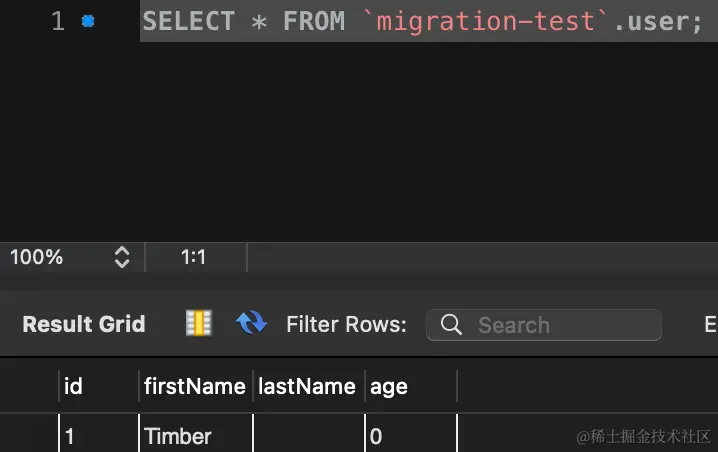Open the 100% zoom stepper arrows
This screenshot has width=718, height=452.
122,257
